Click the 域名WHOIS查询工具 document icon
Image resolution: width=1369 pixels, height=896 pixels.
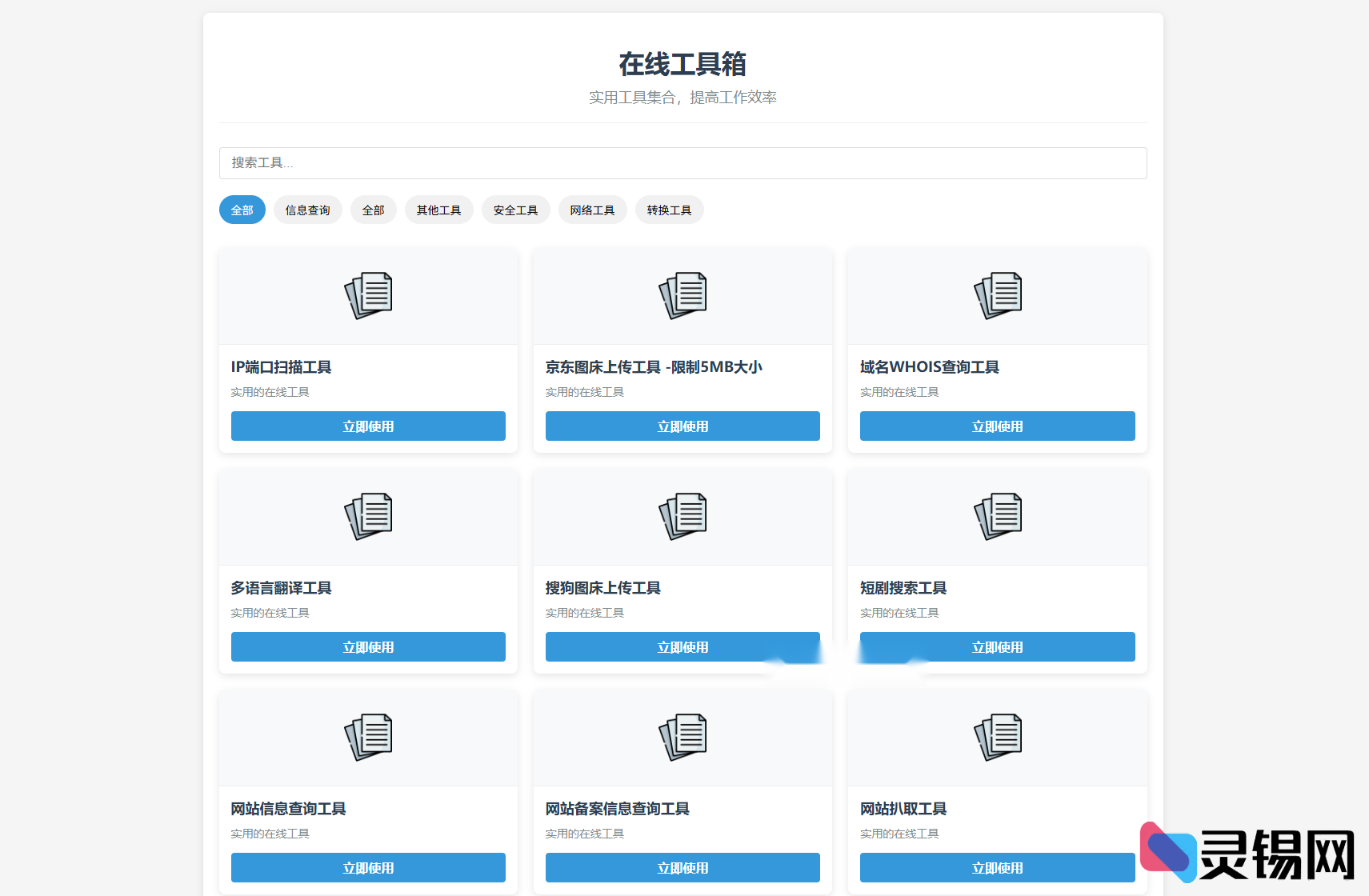997,294
